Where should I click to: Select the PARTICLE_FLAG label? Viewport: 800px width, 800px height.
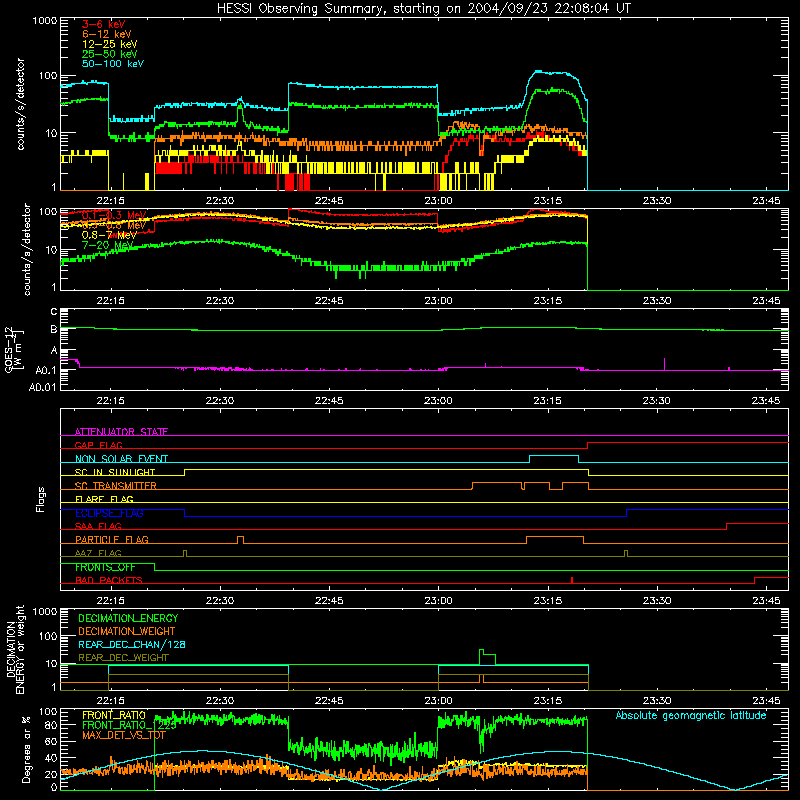click(112, 540)
